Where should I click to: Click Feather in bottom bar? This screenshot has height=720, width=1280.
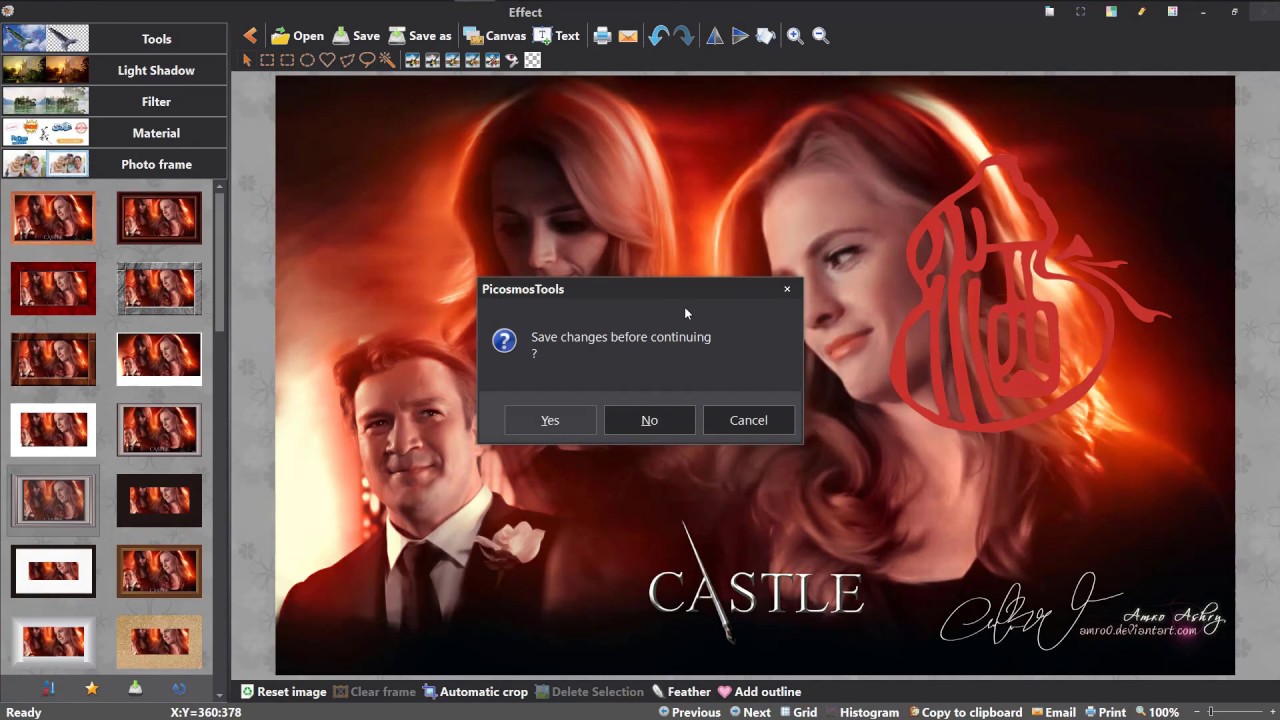pyautogui.click(x=681, y=691)
